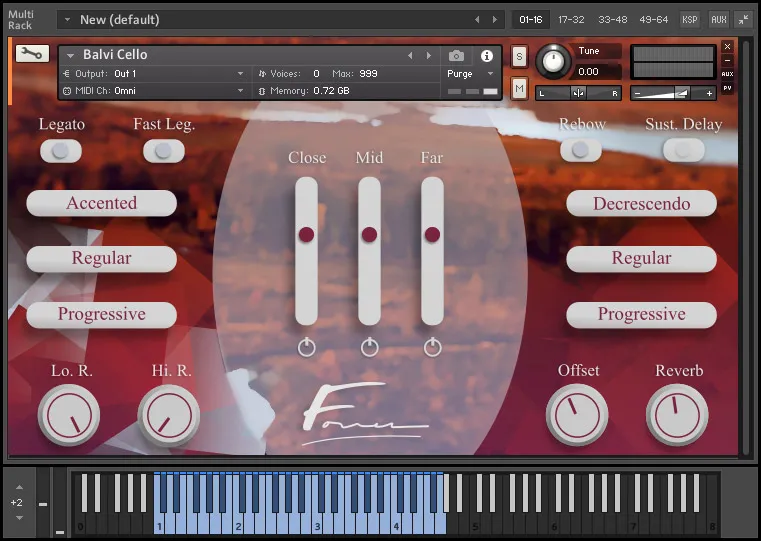Select the previous multi with the left arrow
This screenshot has width=761, height=541.
coord(477,20)
